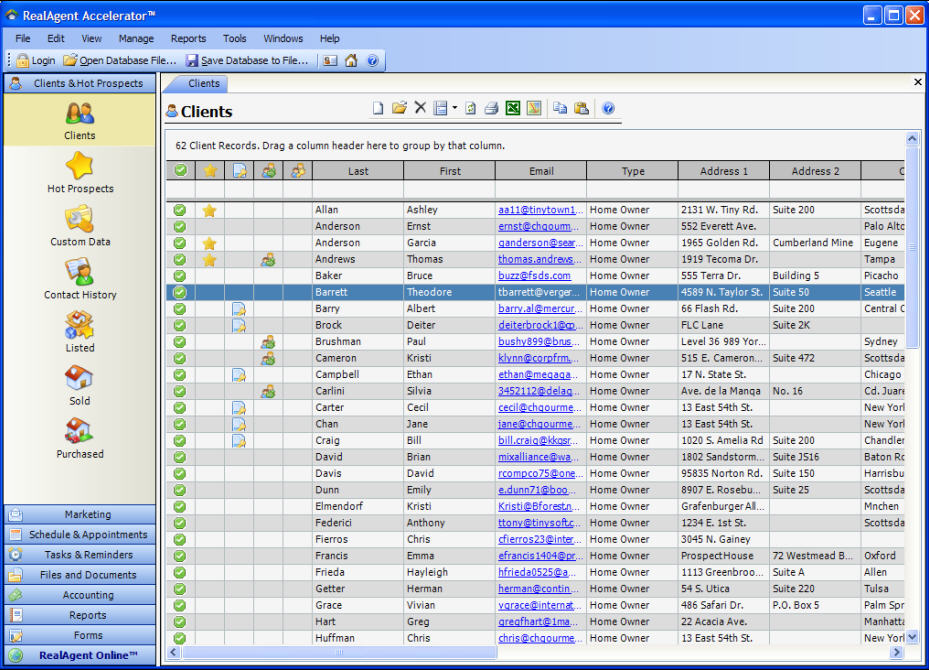Open Bill Craig's email link
Image resolution: width=929 pixels, height=670 pixels.
[537, 441]
